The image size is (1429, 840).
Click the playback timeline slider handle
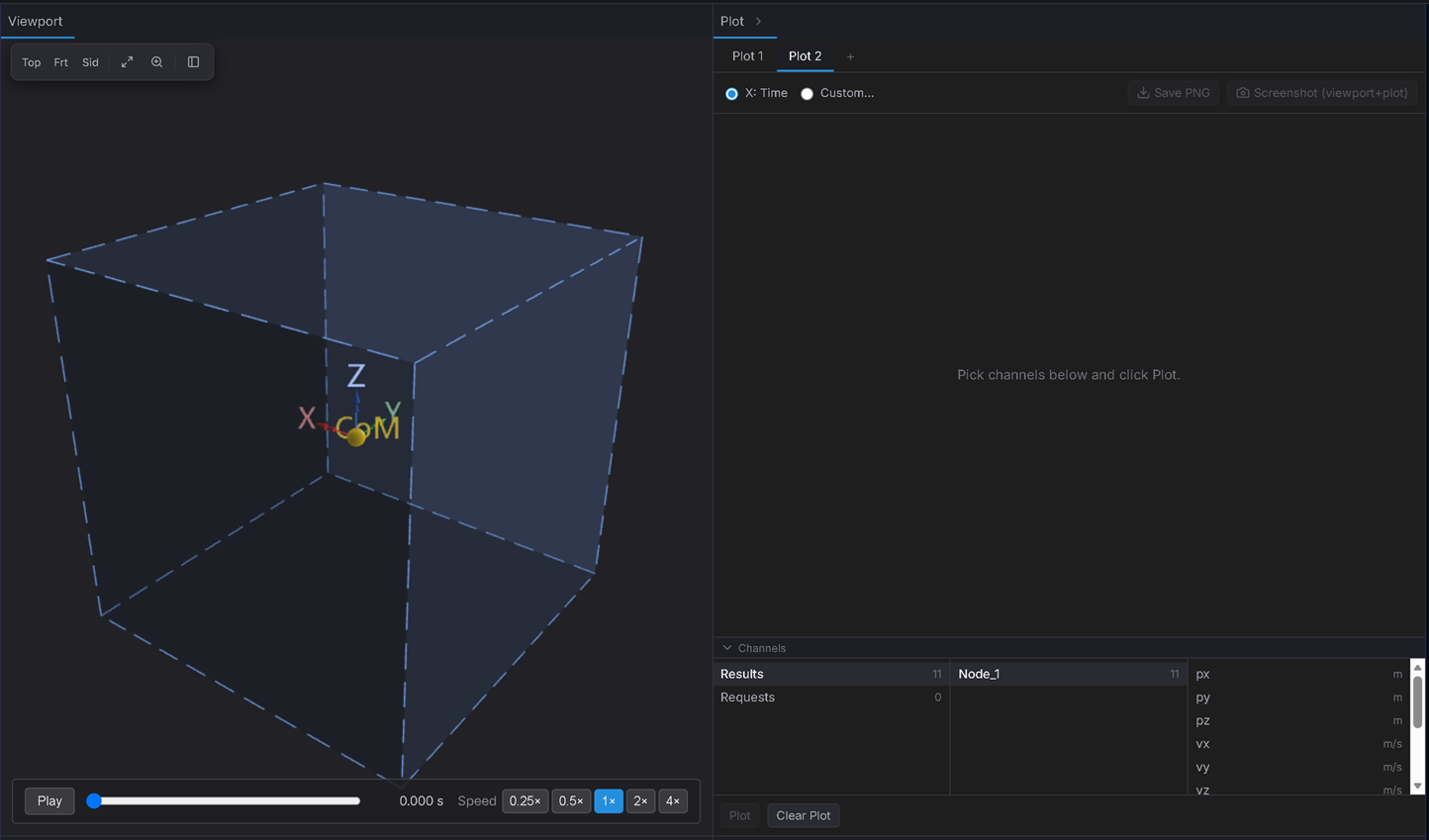pyautogui.click(x=94, y=800)
